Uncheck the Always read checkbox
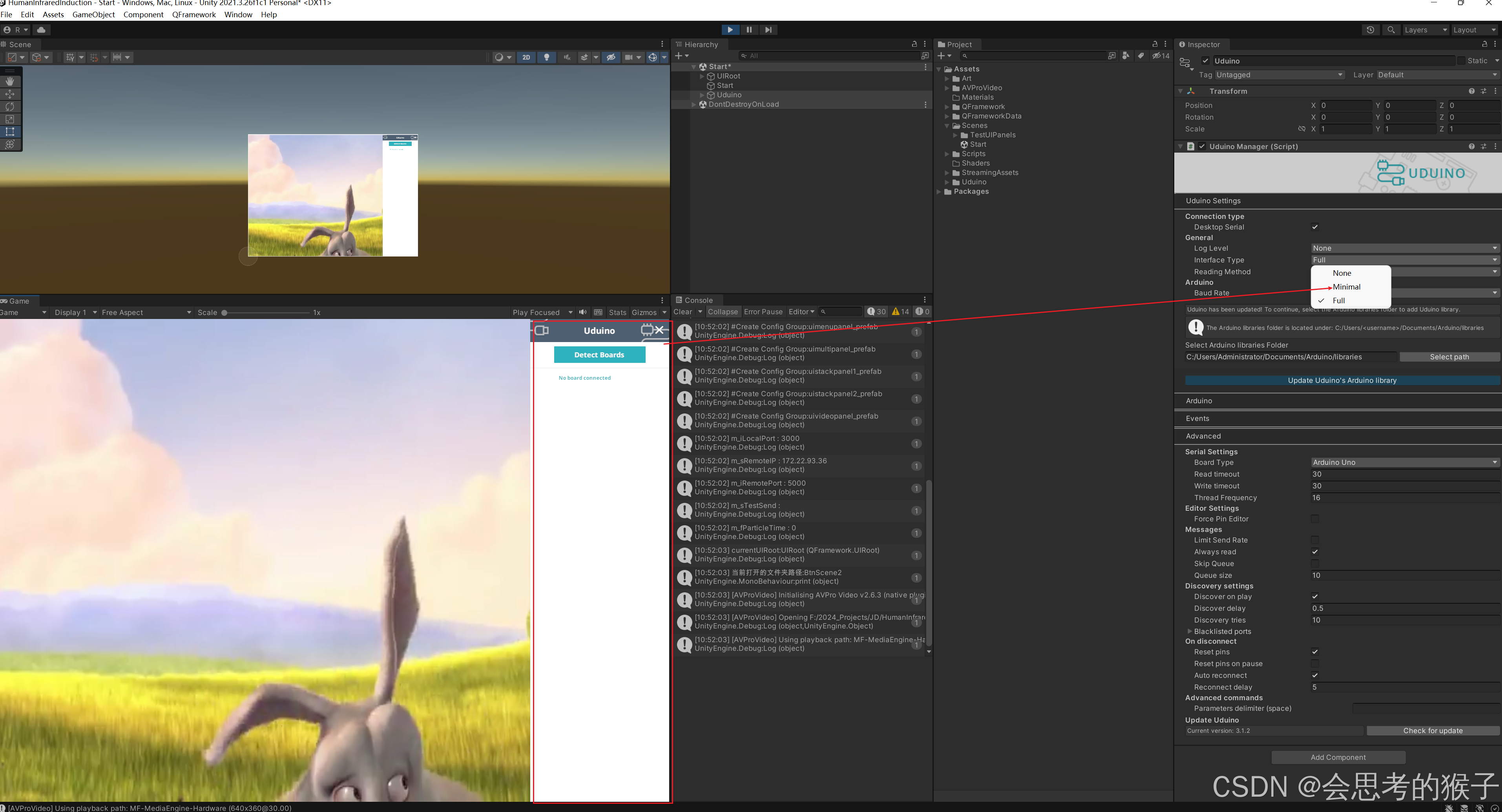This screenshot has width=1502, height=812. point(1316,552)
